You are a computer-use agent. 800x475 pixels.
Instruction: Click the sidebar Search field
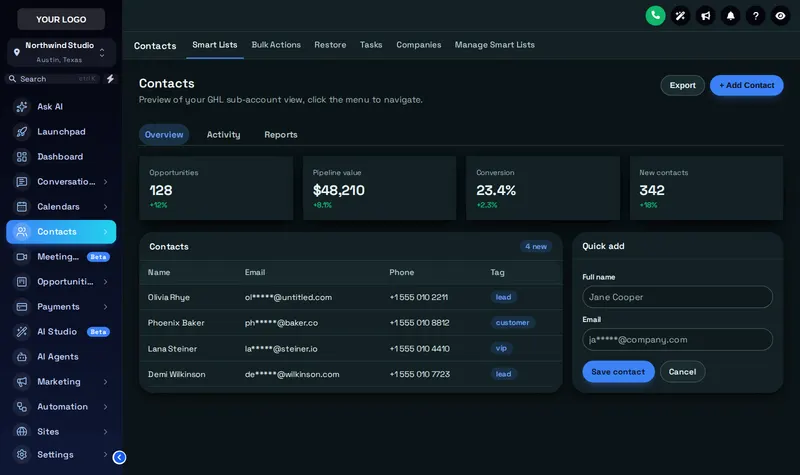[x=53, y=79]
